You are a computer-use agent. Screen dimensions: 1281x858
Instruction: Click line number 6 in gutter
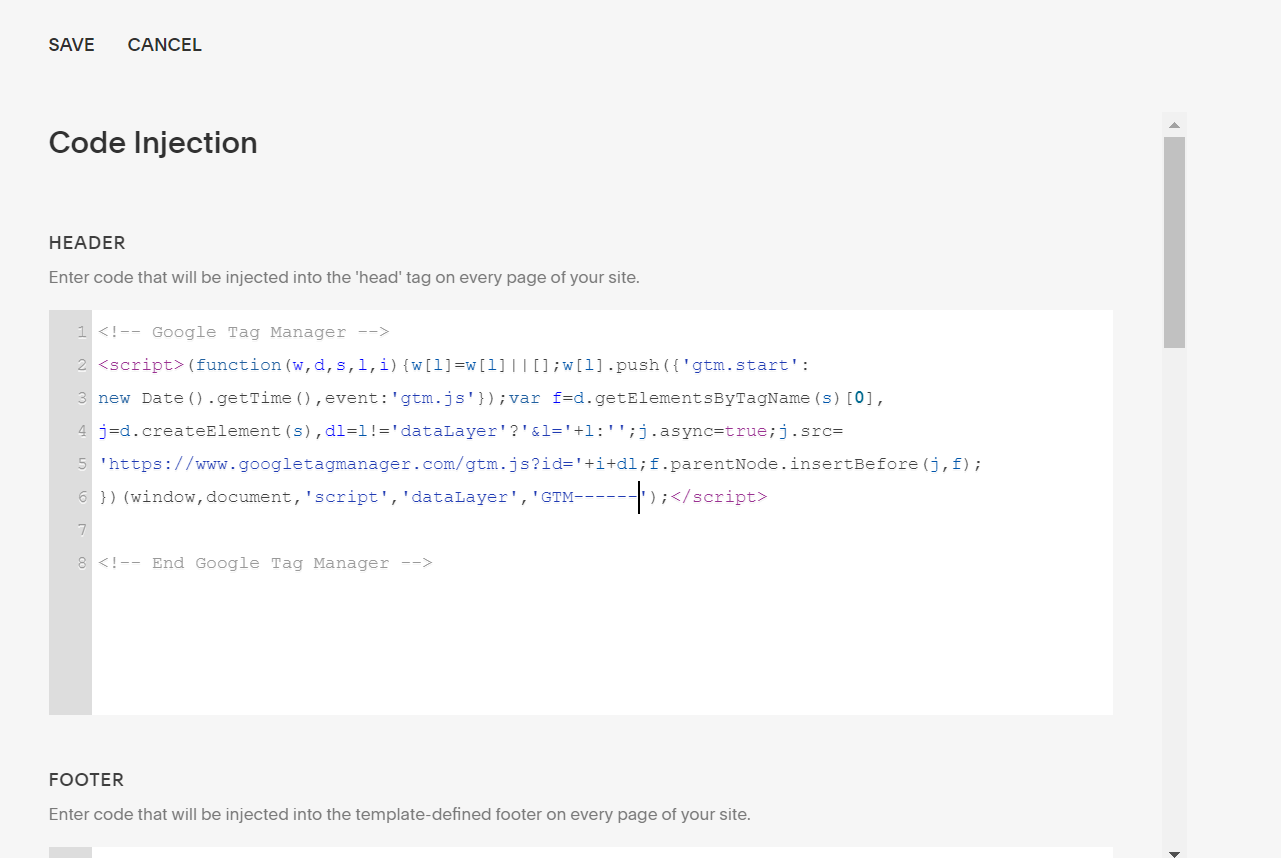pos(82,497)
